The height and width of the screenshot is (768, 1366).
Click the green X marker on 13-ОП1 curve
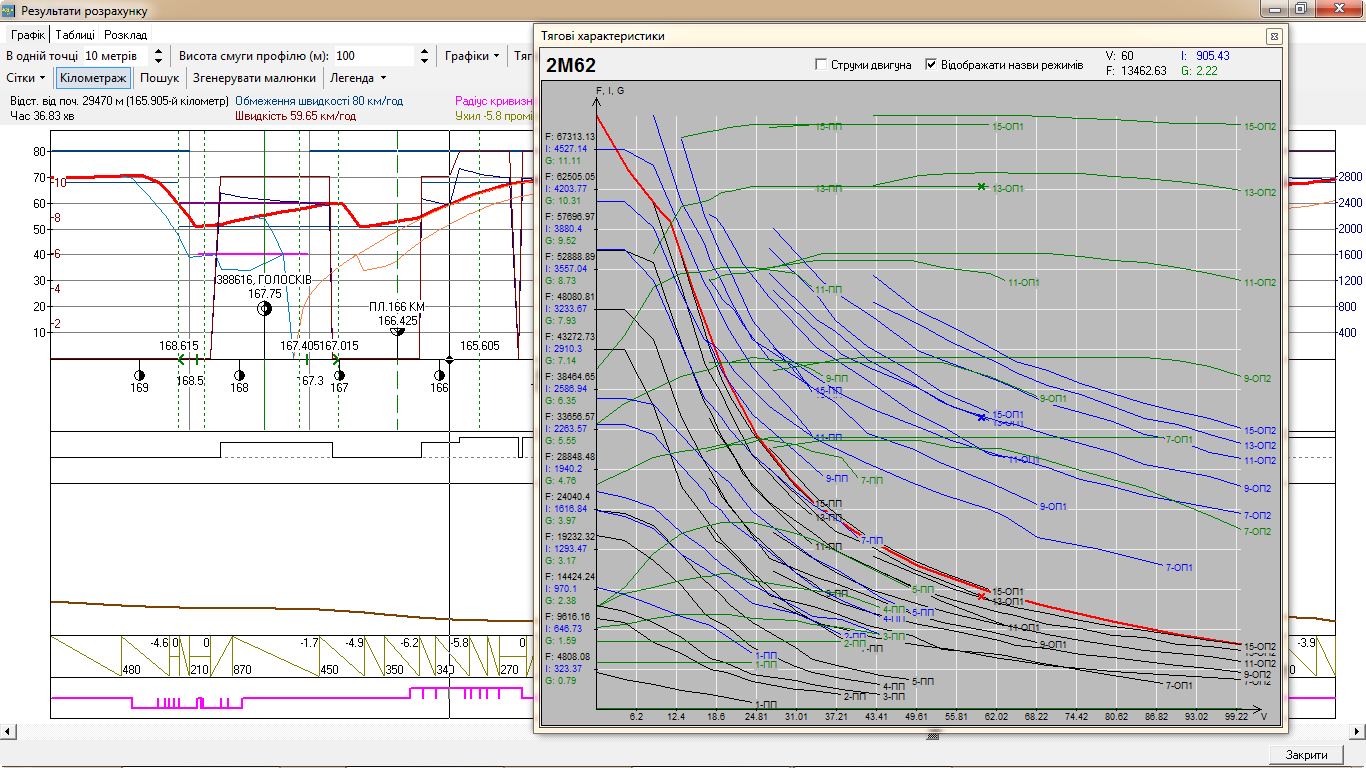tap(981, 187)
